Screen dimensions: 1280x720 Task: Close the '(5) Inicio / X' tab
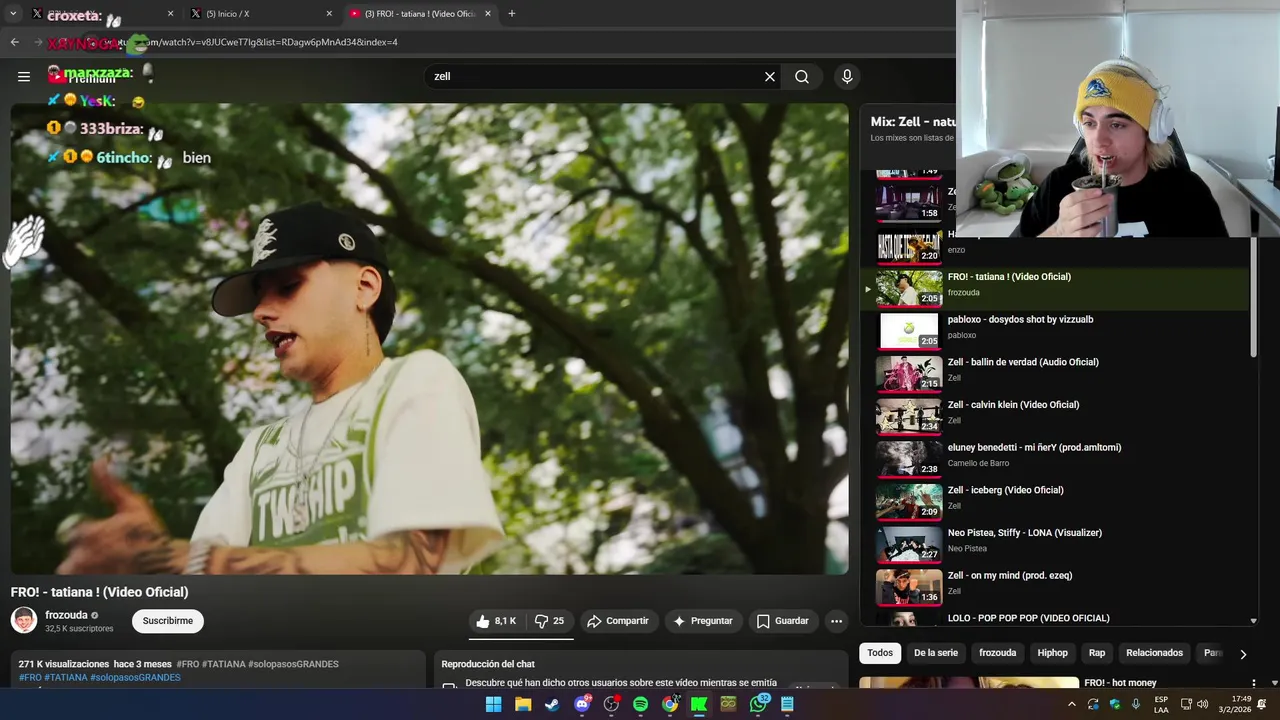tap(329, 14)
